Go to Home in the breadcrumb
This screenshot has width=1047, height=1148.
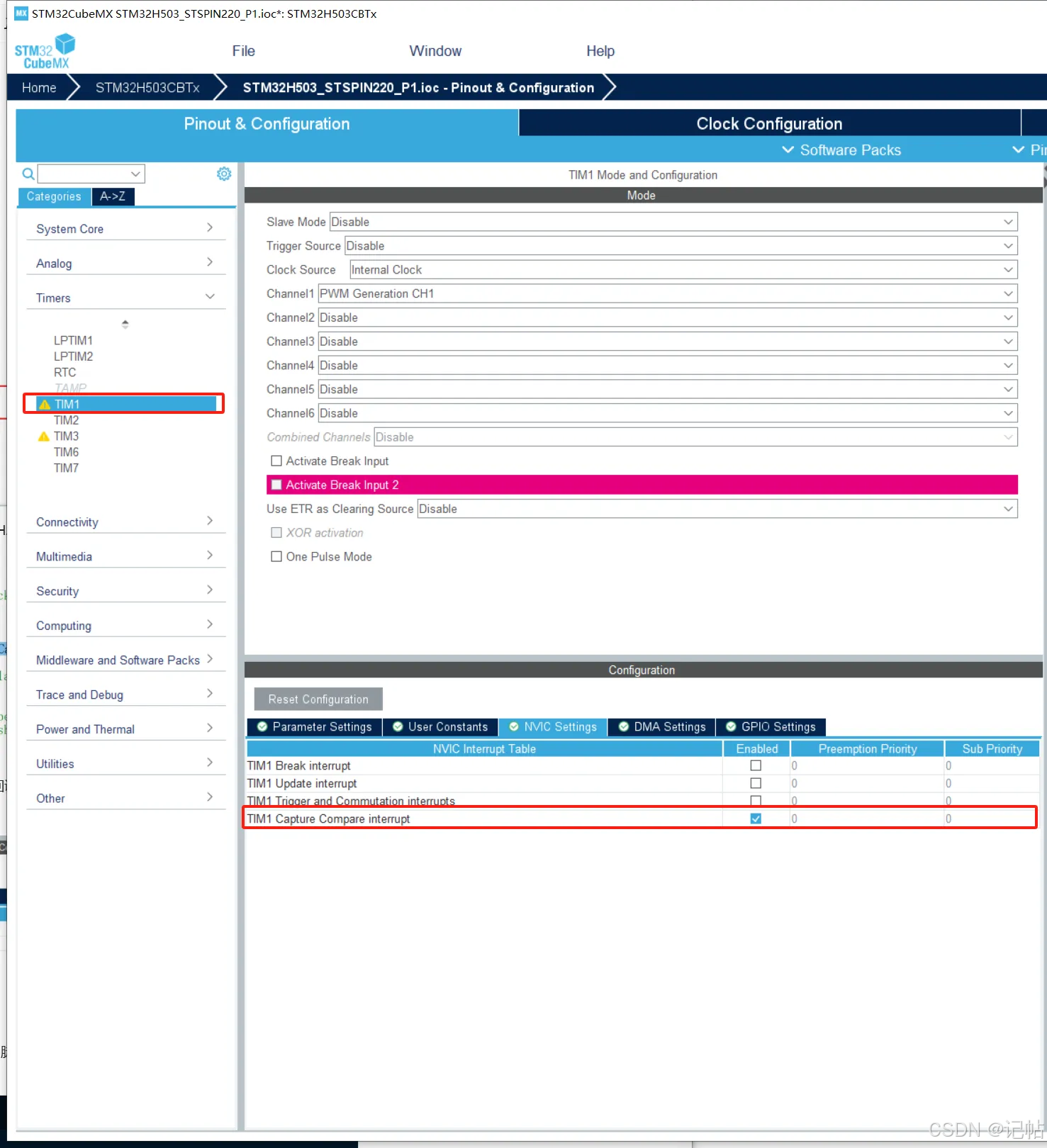(x=39, y=88)
